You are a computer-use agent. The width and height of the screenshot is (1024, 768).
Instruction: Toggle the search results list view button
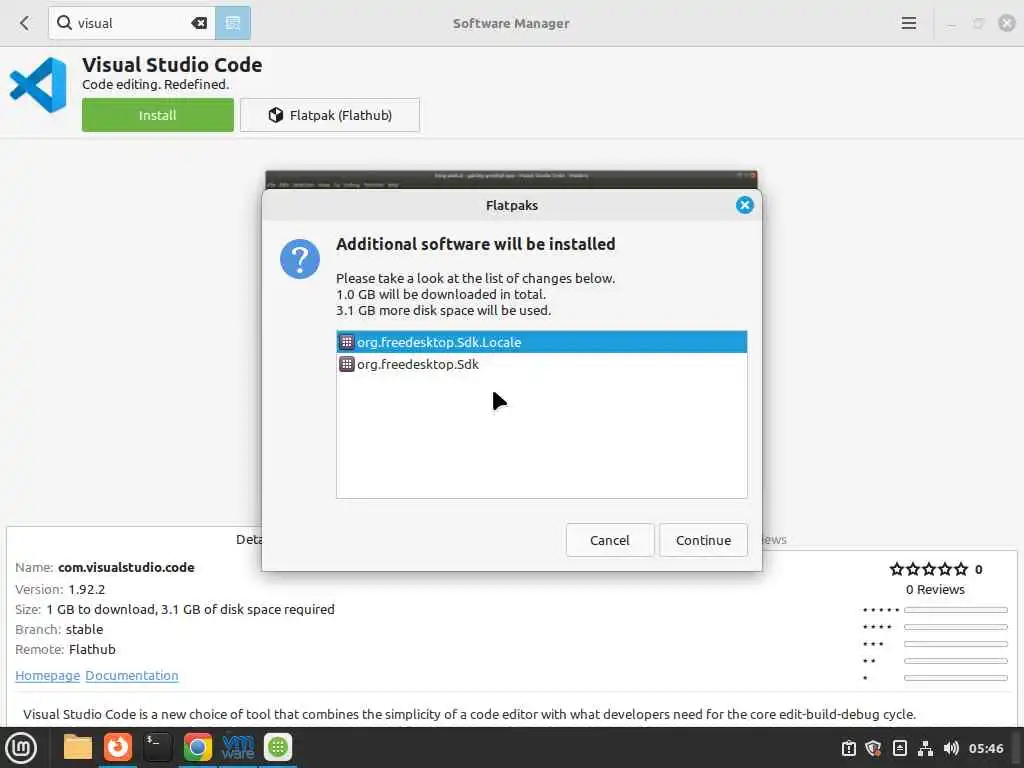232,24
